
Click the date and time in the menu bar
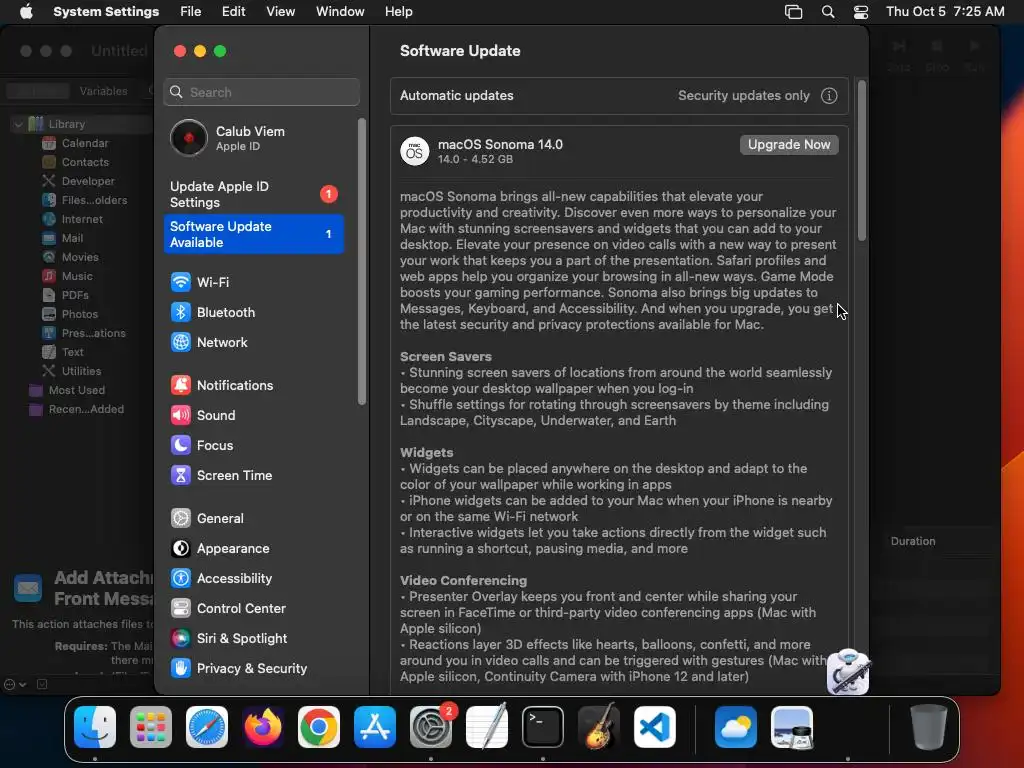coord(945,12)
